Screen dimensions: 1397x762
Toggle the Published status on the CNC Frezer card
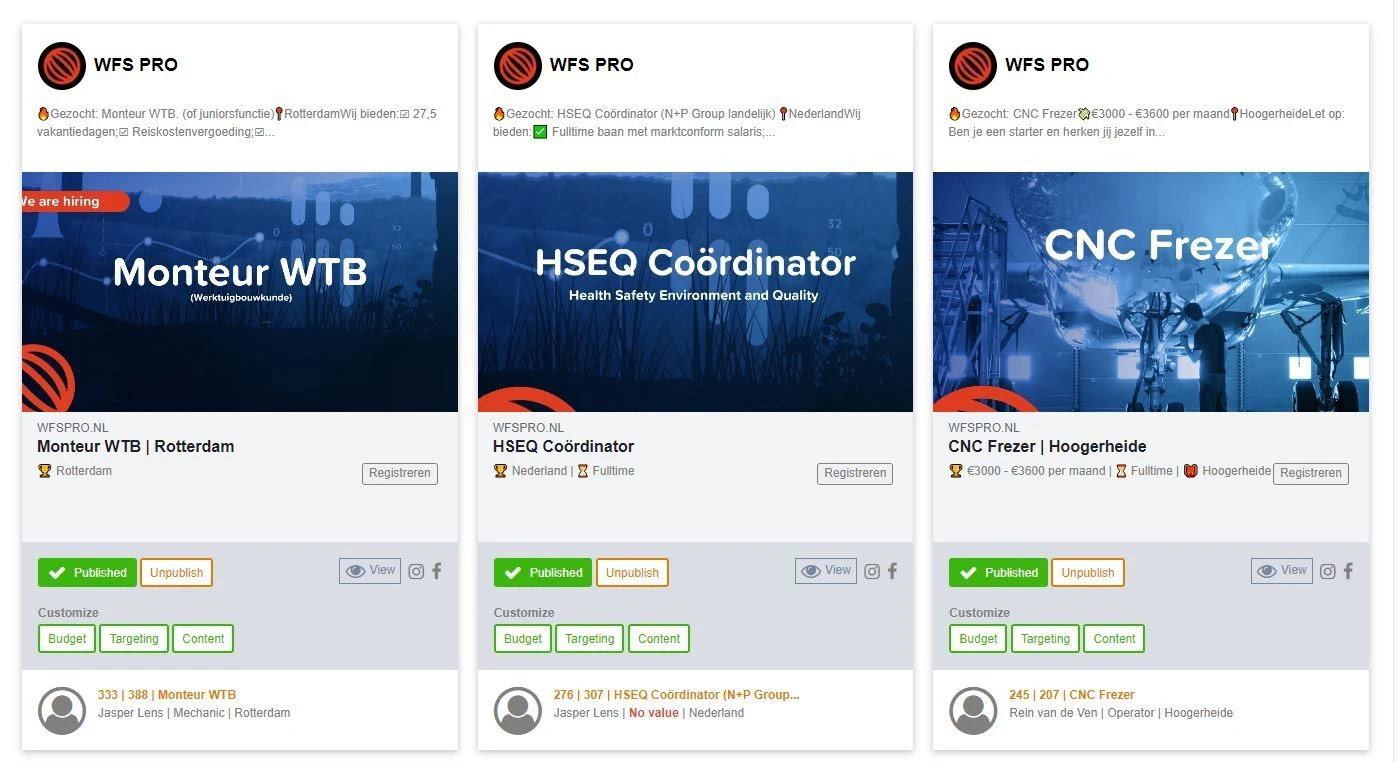point(998,573)
